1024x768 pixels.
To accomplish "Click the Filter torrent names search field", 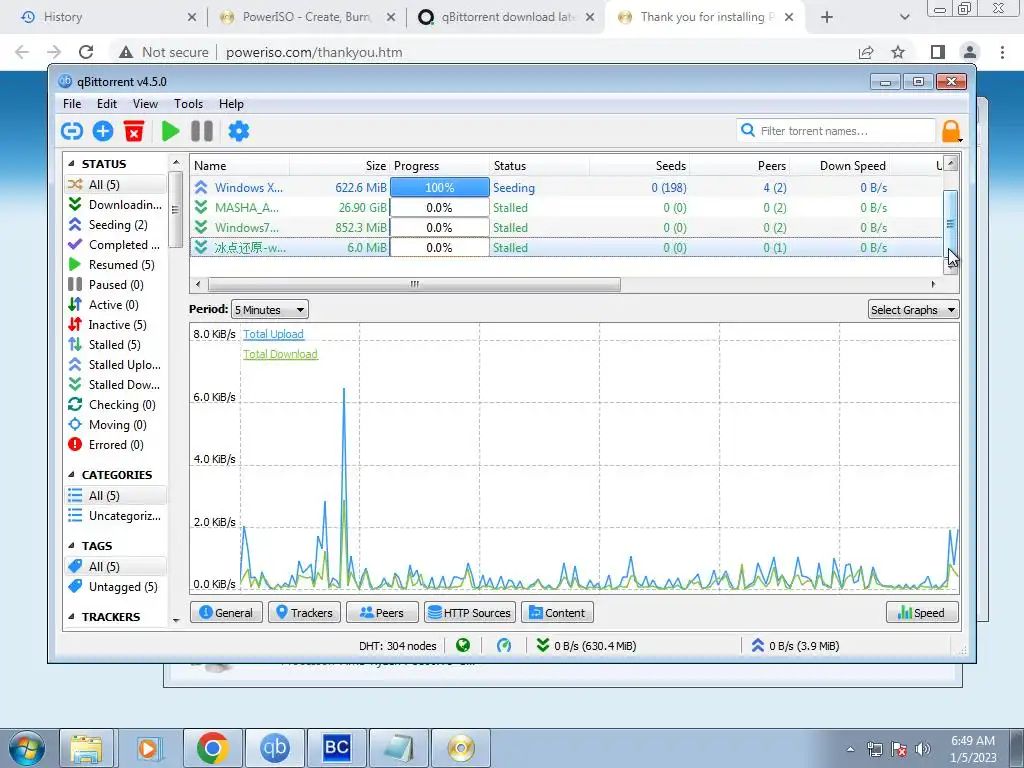I will tap(836, 131).
